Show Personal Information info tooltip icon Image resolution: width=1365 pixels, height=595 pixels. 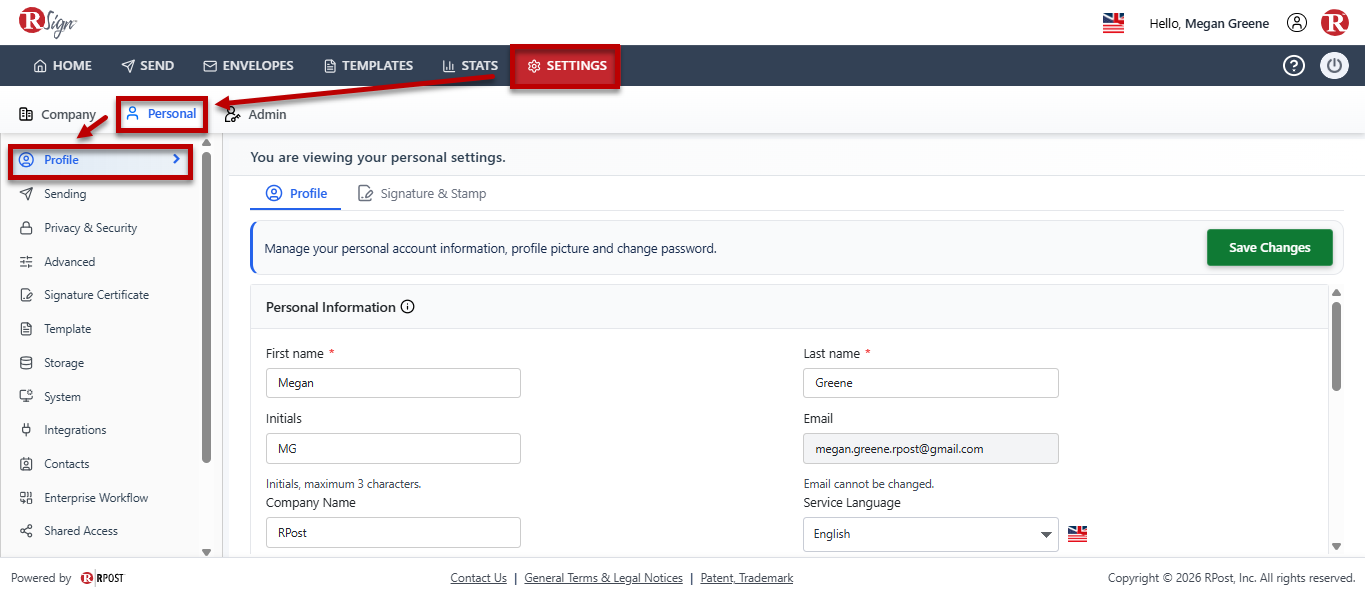coord(407,307)
